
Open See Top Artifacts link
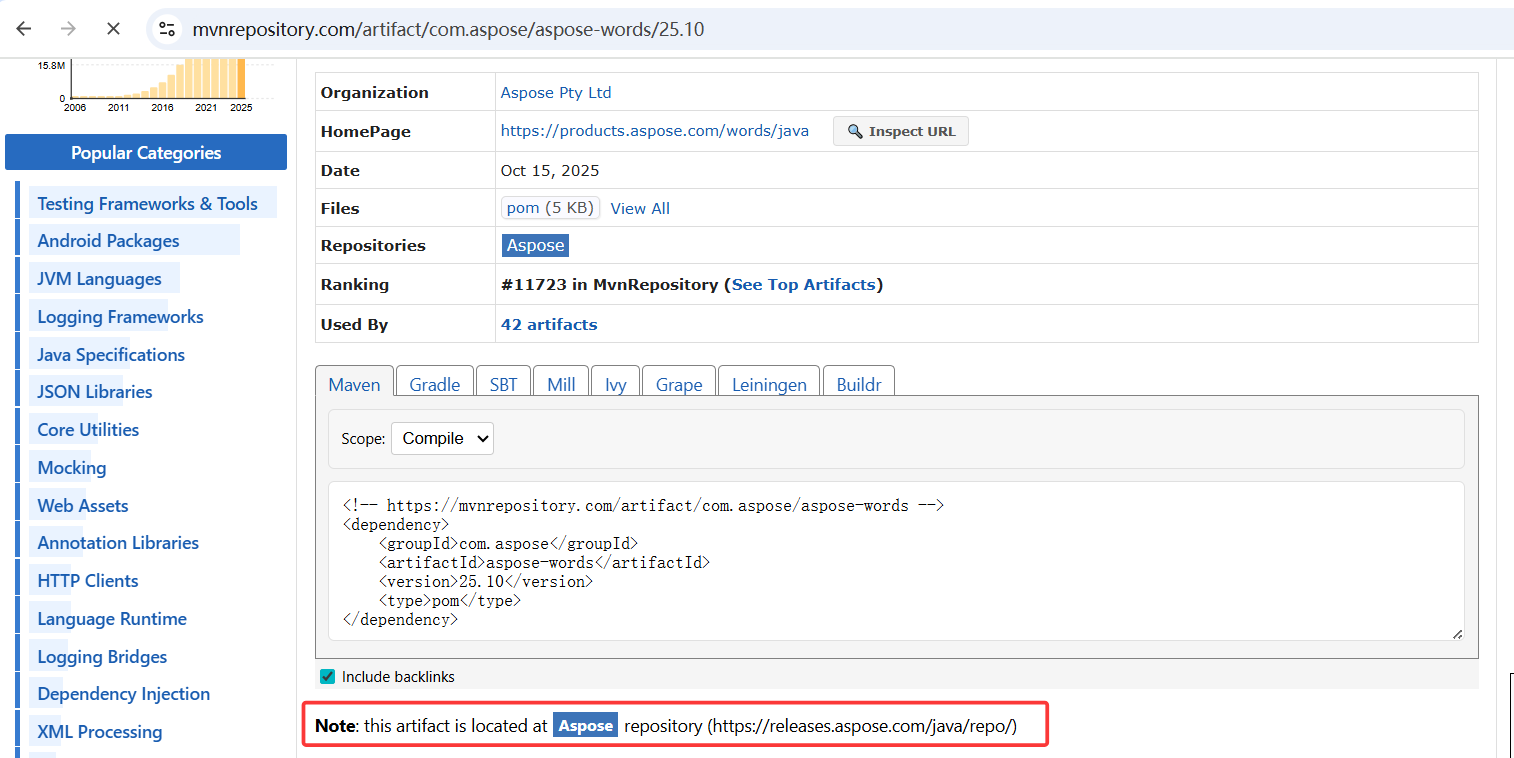803,284
